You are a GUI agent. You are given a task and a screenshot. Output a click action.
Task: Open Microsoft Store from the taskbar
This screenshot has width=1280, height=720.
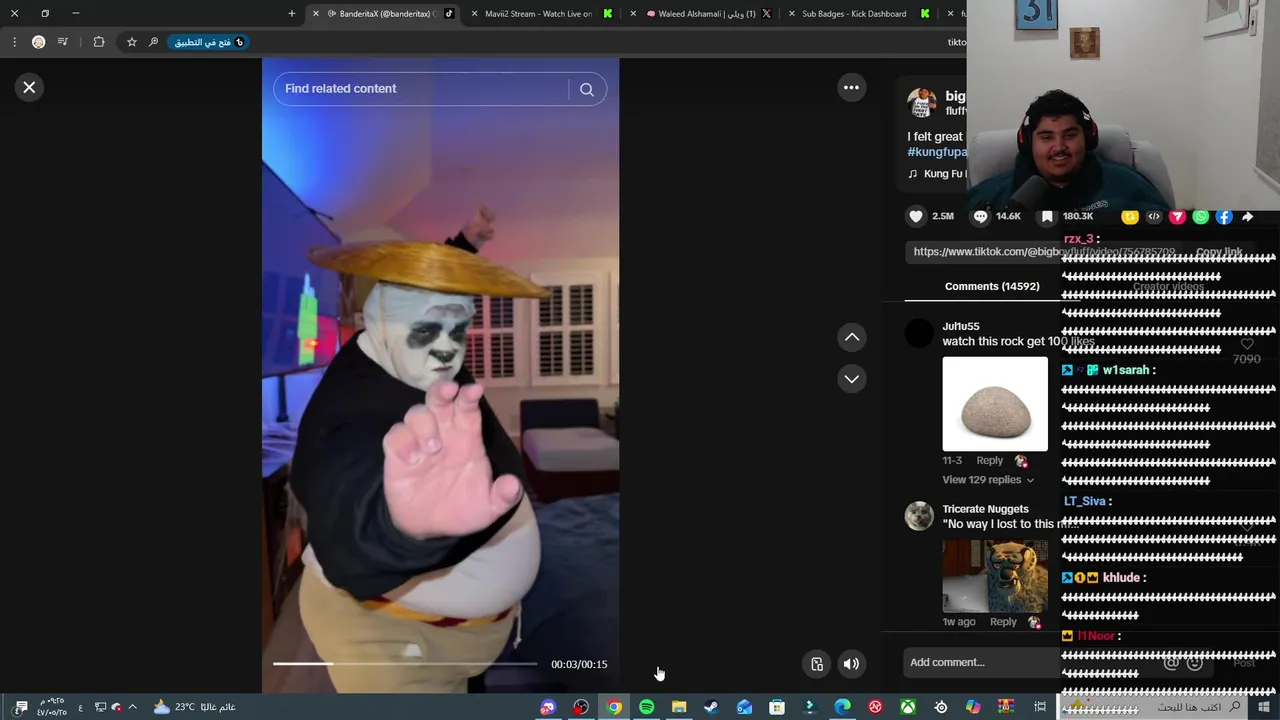click(777, 707)
